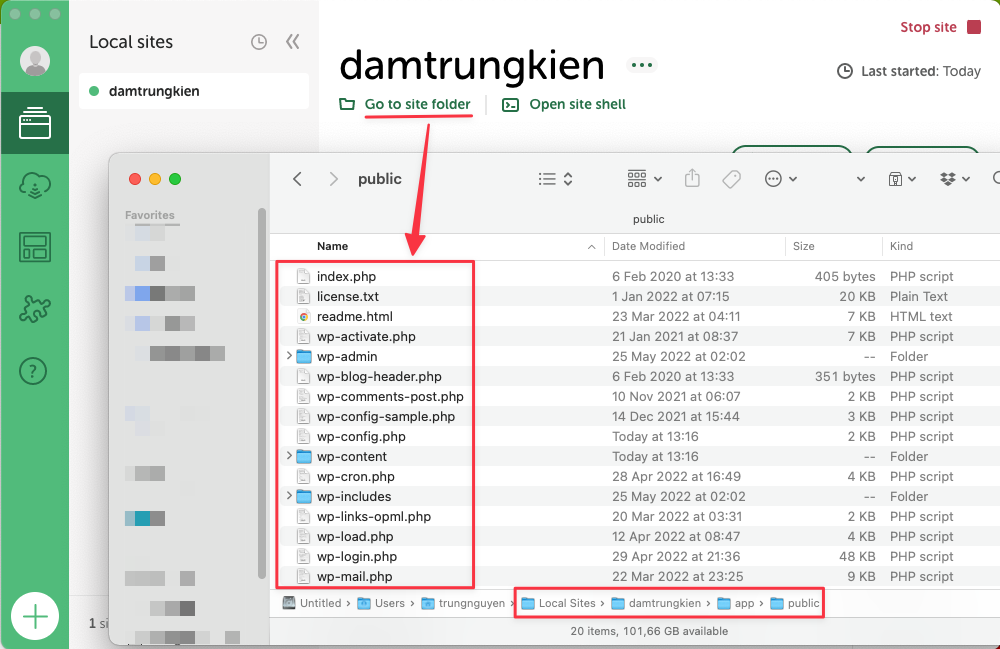Expand the wp-admin folder
Screen dimensions: 1000x649
tap(289, 356)
